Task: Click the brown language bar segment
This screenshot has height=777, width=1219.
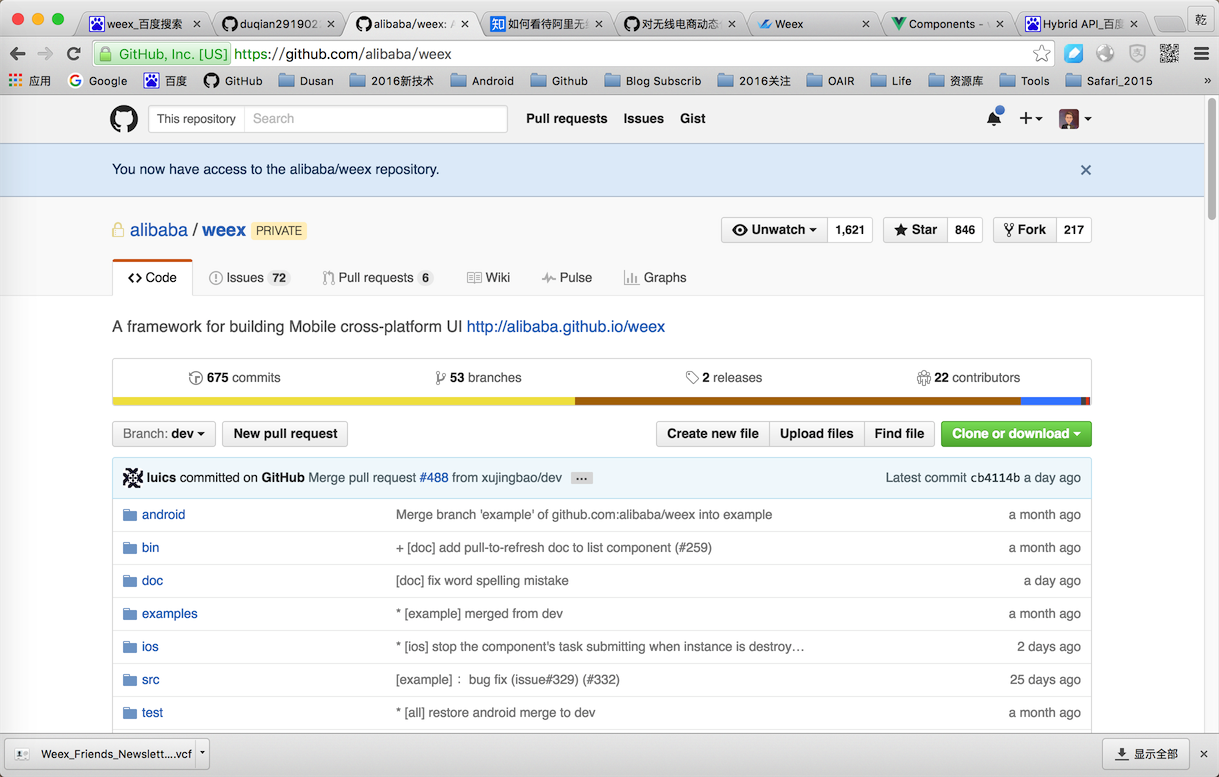Action: pyautogui.click(x=798, y=401)
